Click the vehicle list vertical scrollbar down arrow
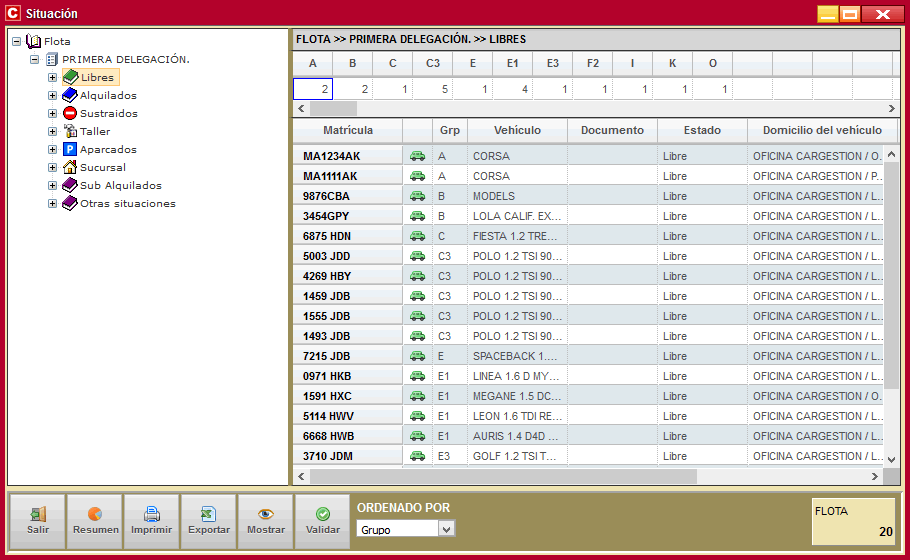This screenshot has width=910, height=560. pyautogui.click(x=892, y=459)
